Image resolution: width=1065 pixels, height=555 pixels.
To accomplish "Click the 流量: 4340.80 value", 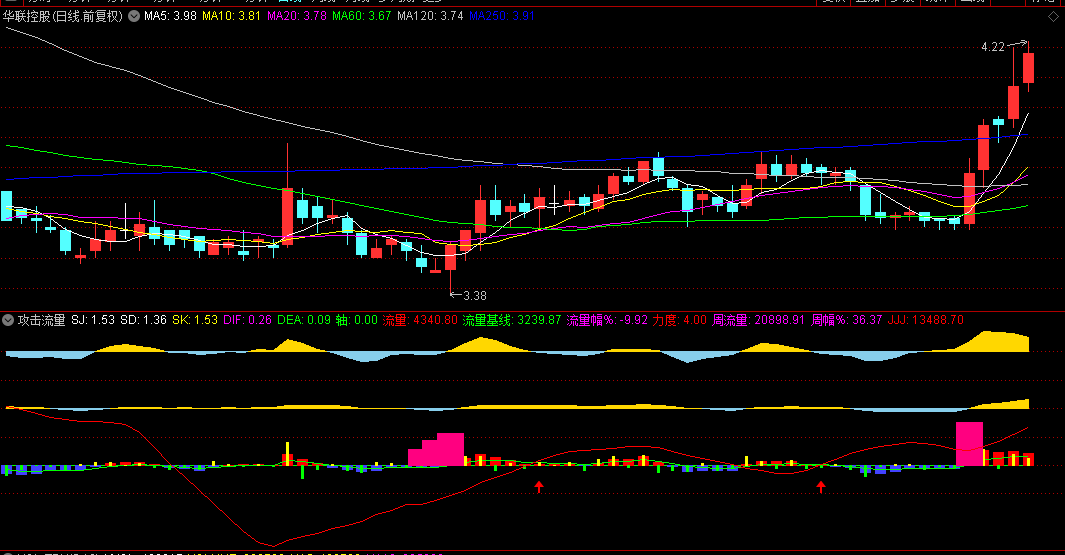I will click(x=420, y=320).
